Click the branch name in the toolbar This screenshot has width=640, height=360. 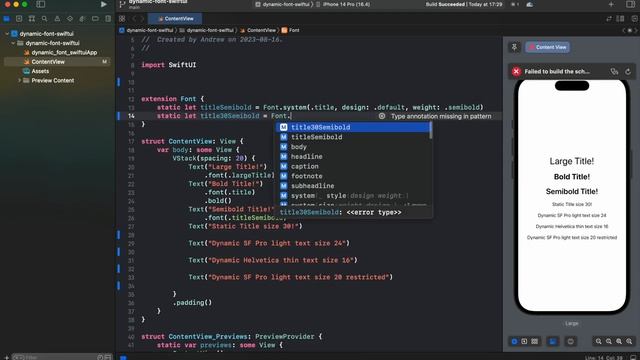[134, 7]
